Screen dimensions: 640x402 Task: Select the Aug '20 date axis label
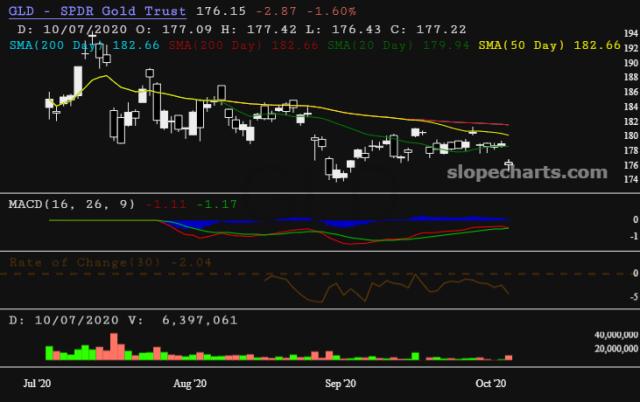(x=189, y=383)
